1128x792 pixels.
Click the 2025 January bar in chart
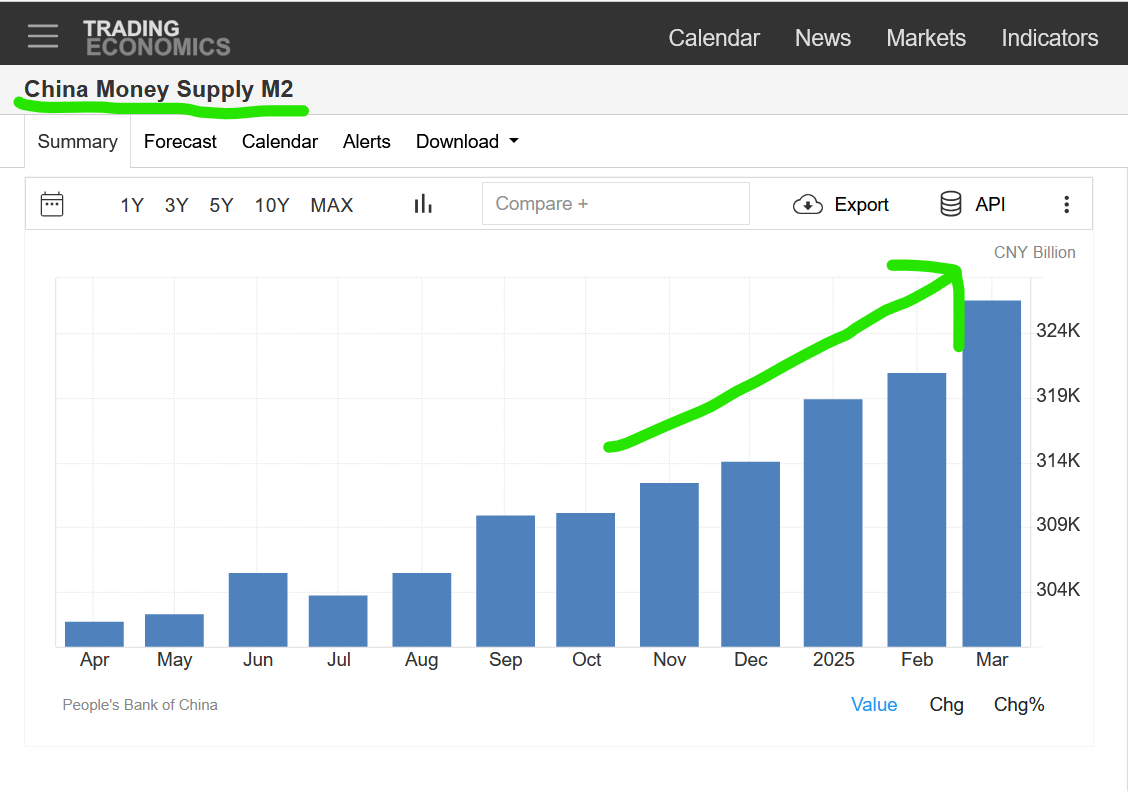coord(833,523)
